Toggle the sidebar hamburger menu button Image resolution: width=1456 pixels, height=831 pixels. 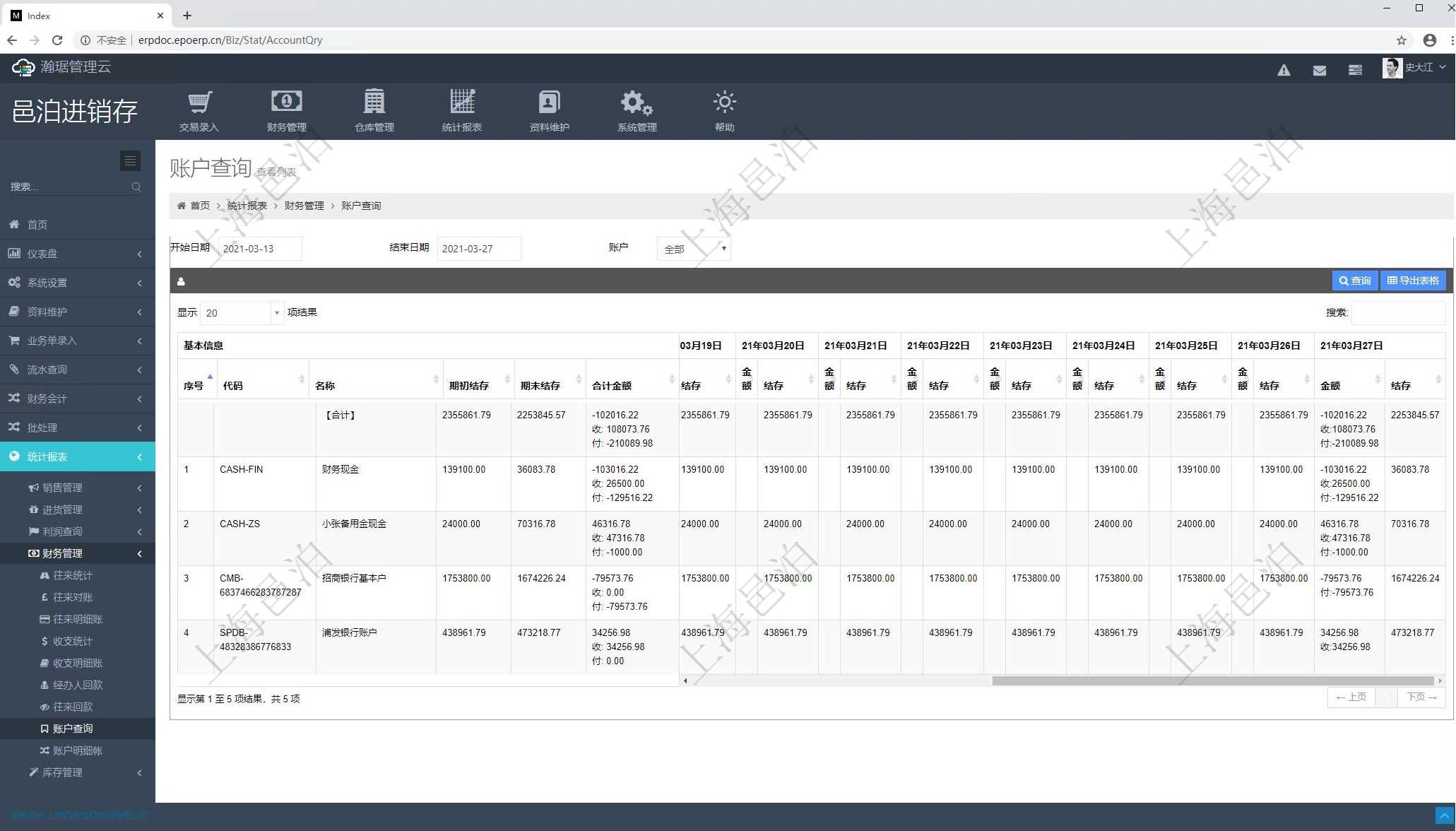[x=130, y=161]
